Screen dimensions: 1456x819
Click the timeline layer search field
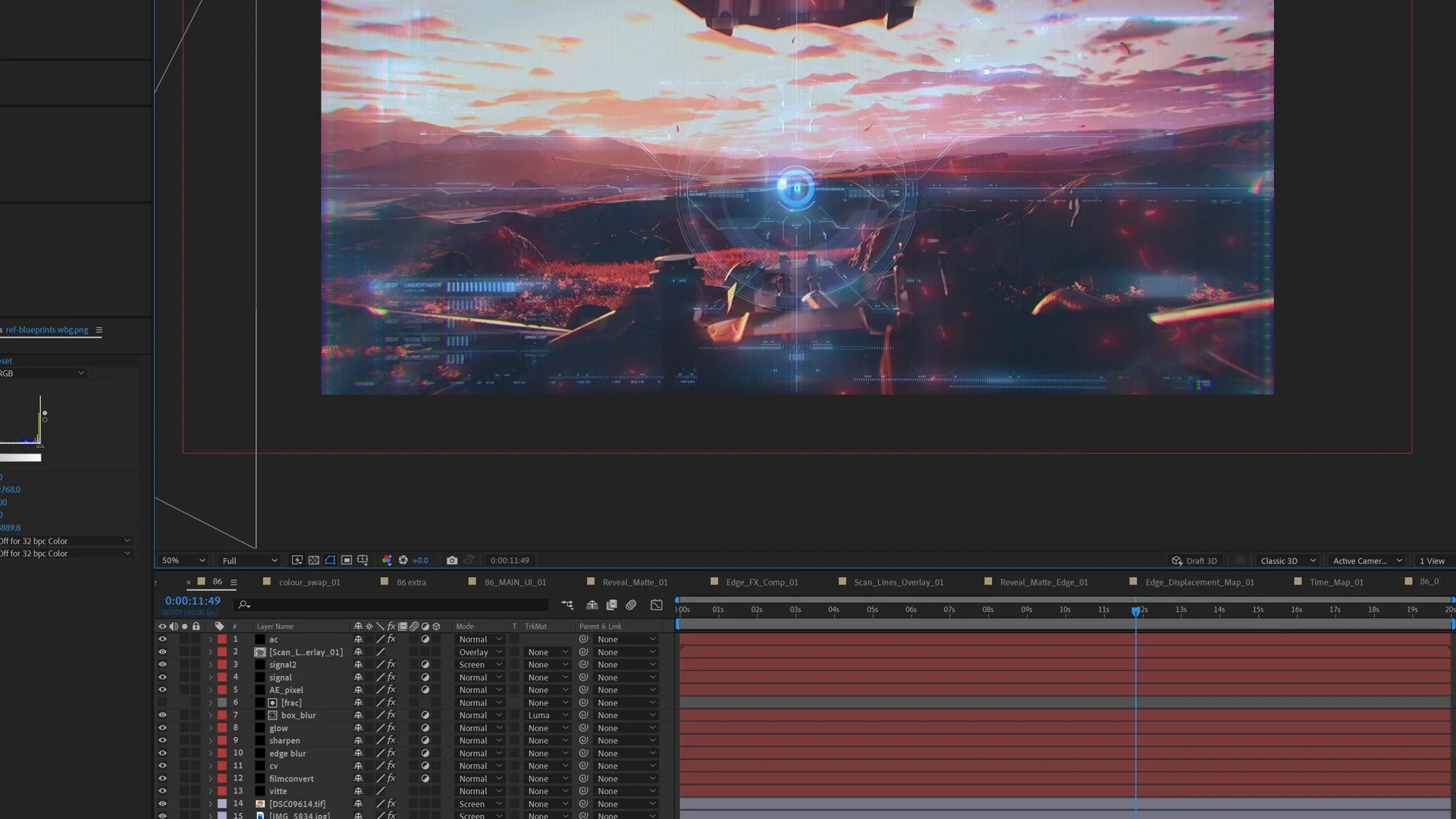pyautogui.click(x=394, y=605)
